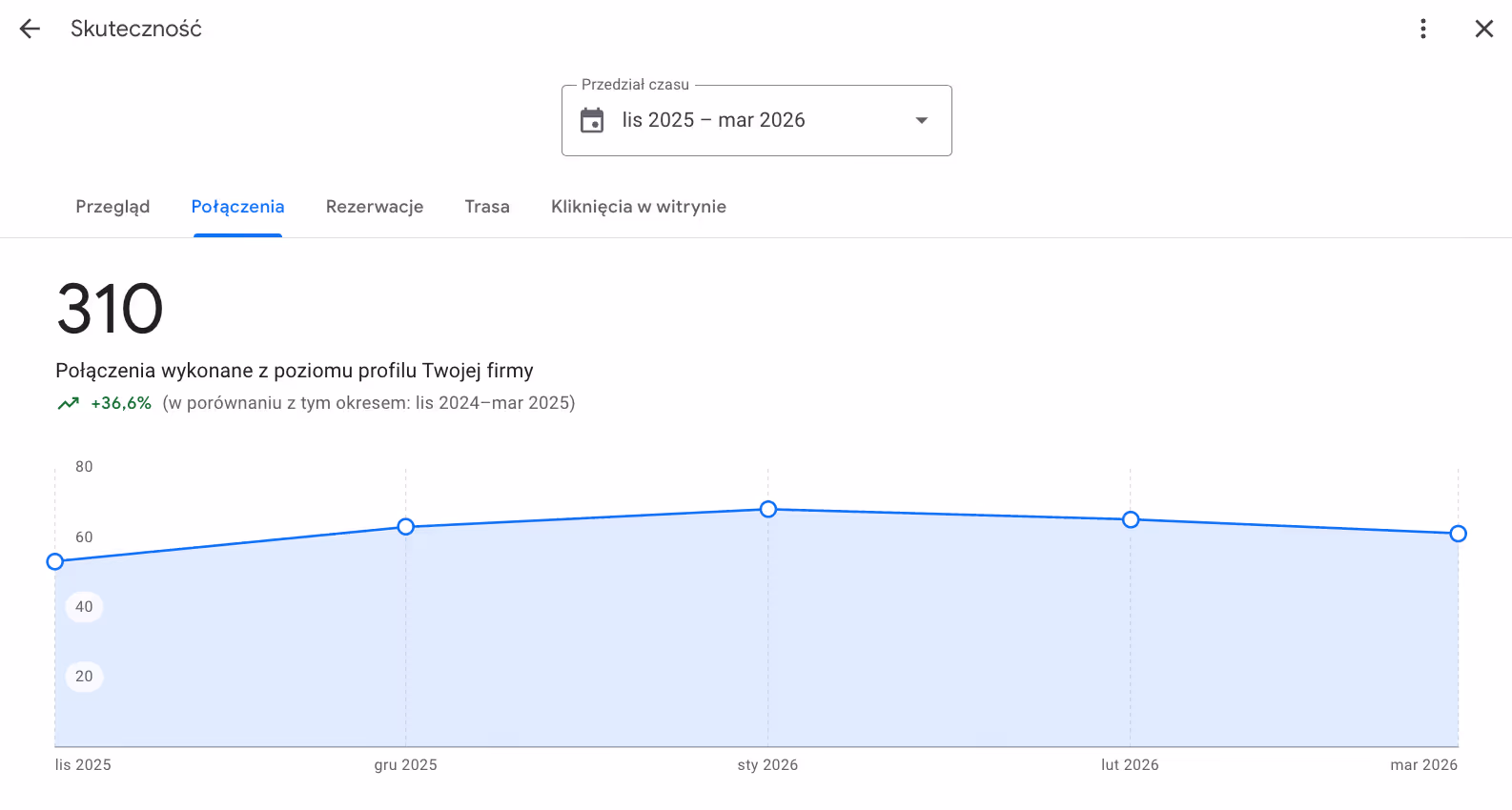Viewport: 1512px width, 810px height.
Task: Open the three-dot more options menu
Action: click(x=1423, y=29)
